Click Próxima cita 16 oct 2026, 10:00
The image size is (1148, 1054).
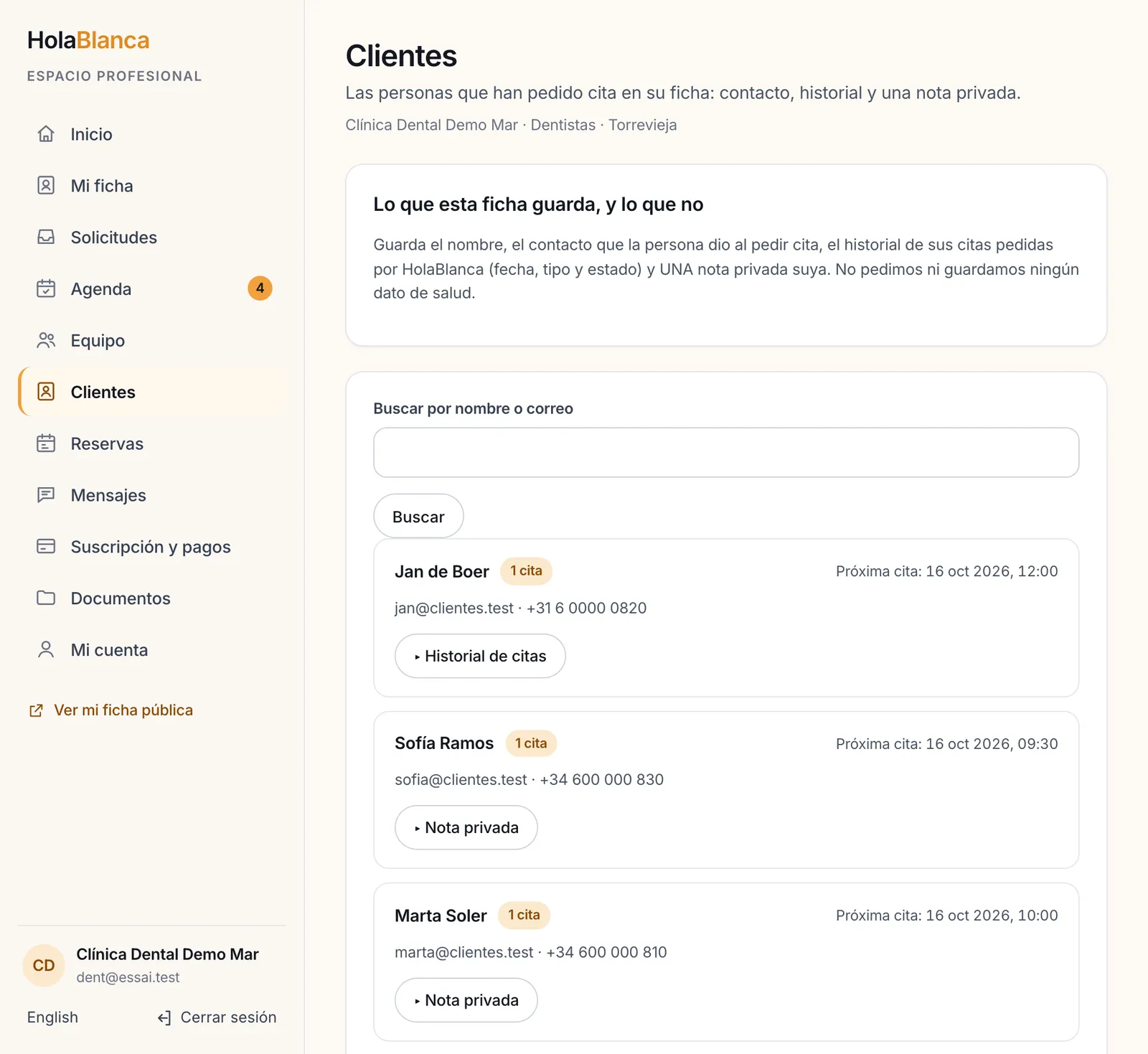946,916
